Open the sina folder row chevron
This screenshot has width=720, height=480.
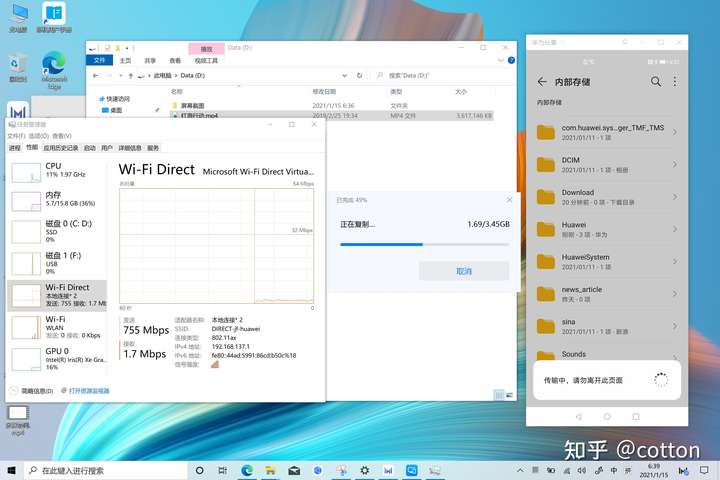click(675, 327)
